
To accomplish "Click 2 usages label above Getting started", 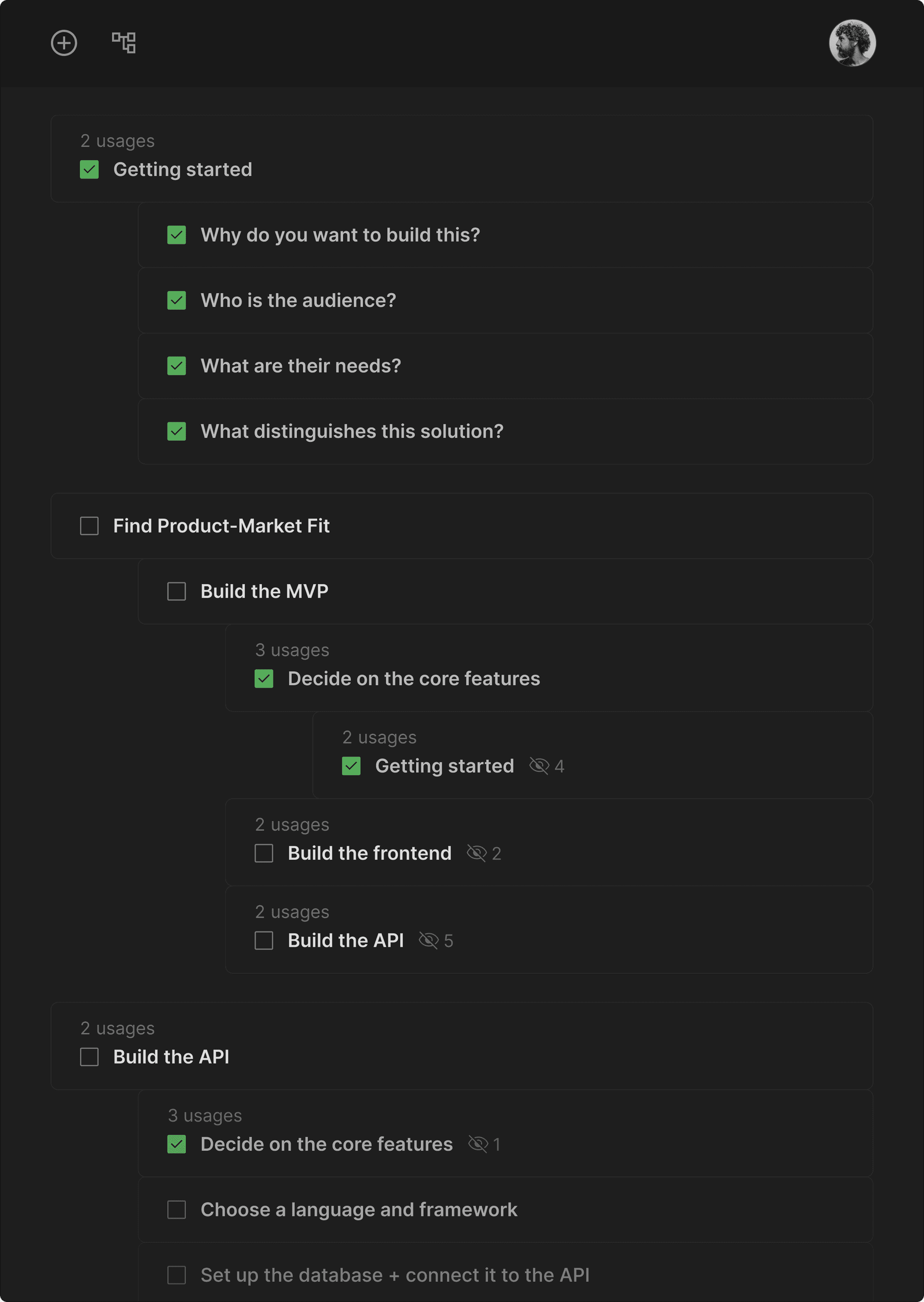I will pyautogui.click(x=117, y=140).
